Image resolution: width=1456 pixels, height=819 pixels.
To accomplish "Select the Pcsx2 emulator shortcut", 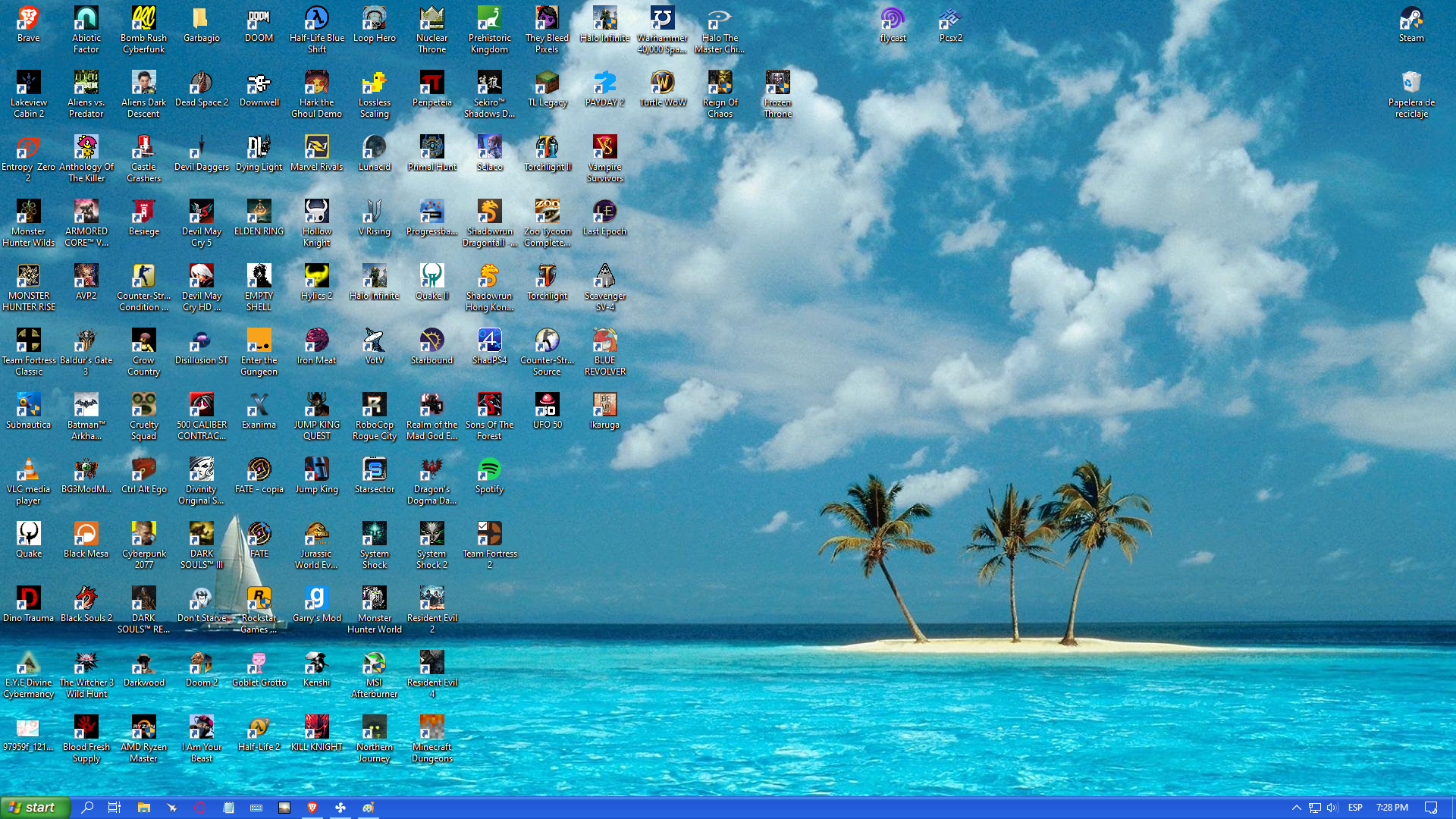I will pos(950,24).
